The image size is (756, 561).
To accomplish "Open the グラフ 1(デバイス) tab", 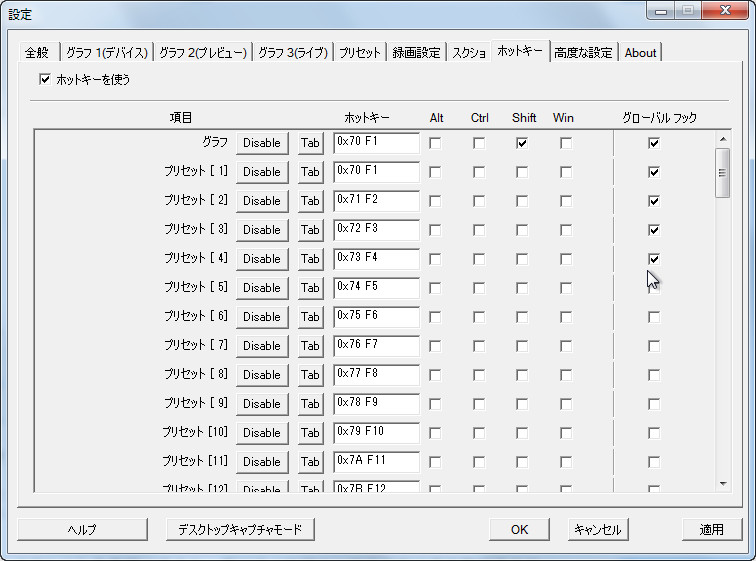I will 107,53.
